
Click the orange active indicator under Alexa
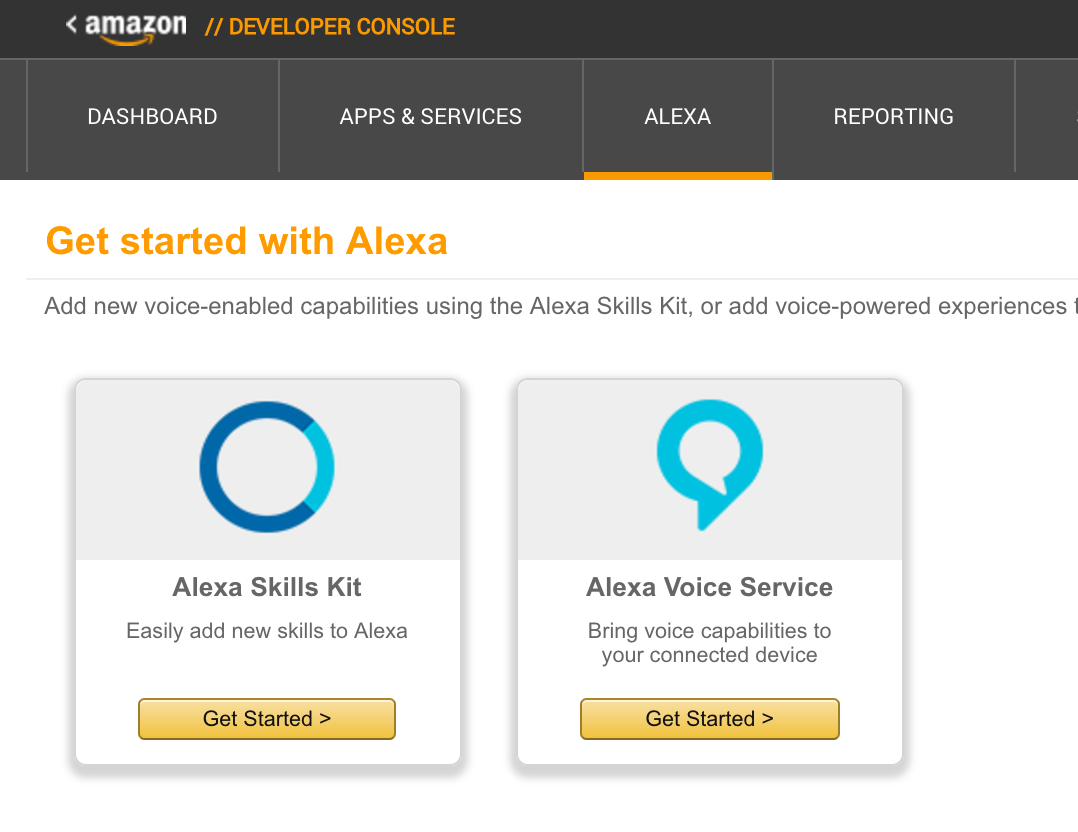[677, 175]
